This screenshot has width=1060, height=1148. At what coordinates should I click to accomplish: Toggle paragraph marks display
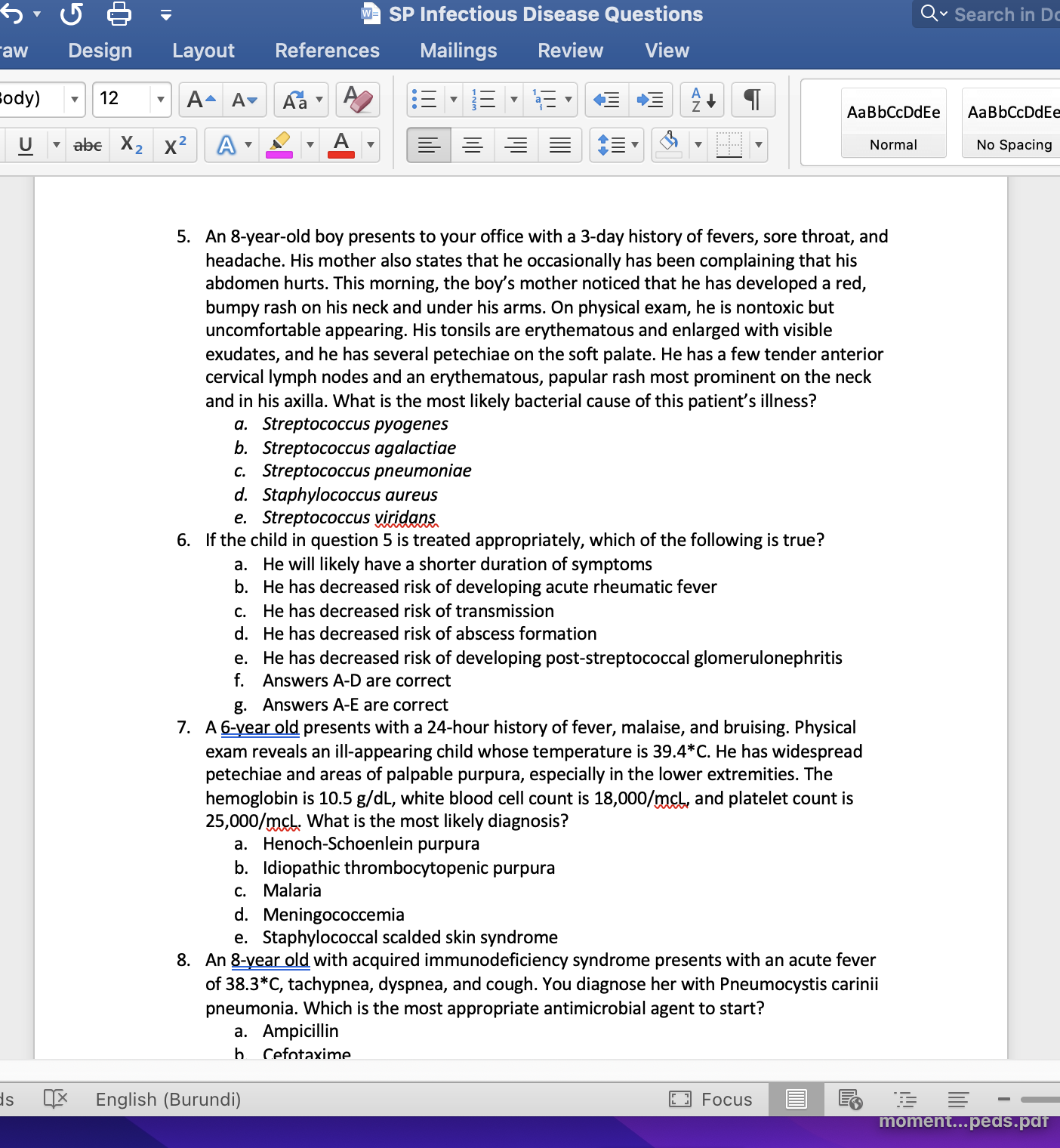point(752,100)
